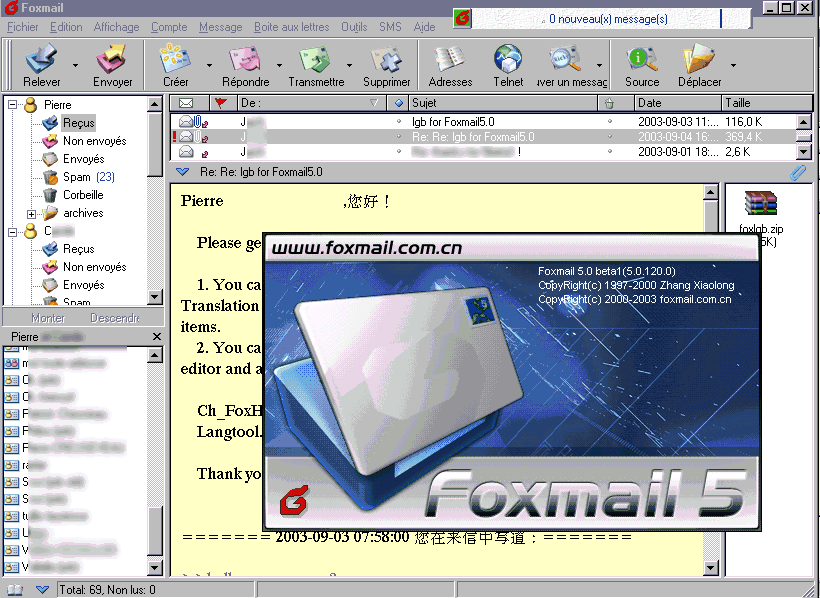
Task: Click the paperclip icon in the preview header
Action: coord(798,172)
